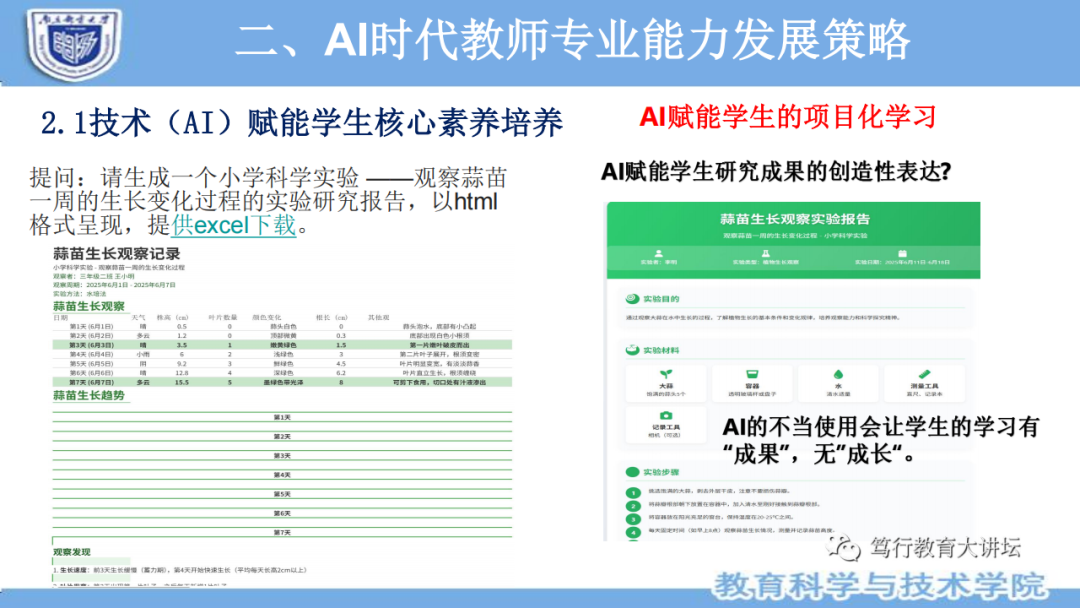1080x608 pixels.
Task: Click the trend chart label 第7天
Action: (282, 532)
